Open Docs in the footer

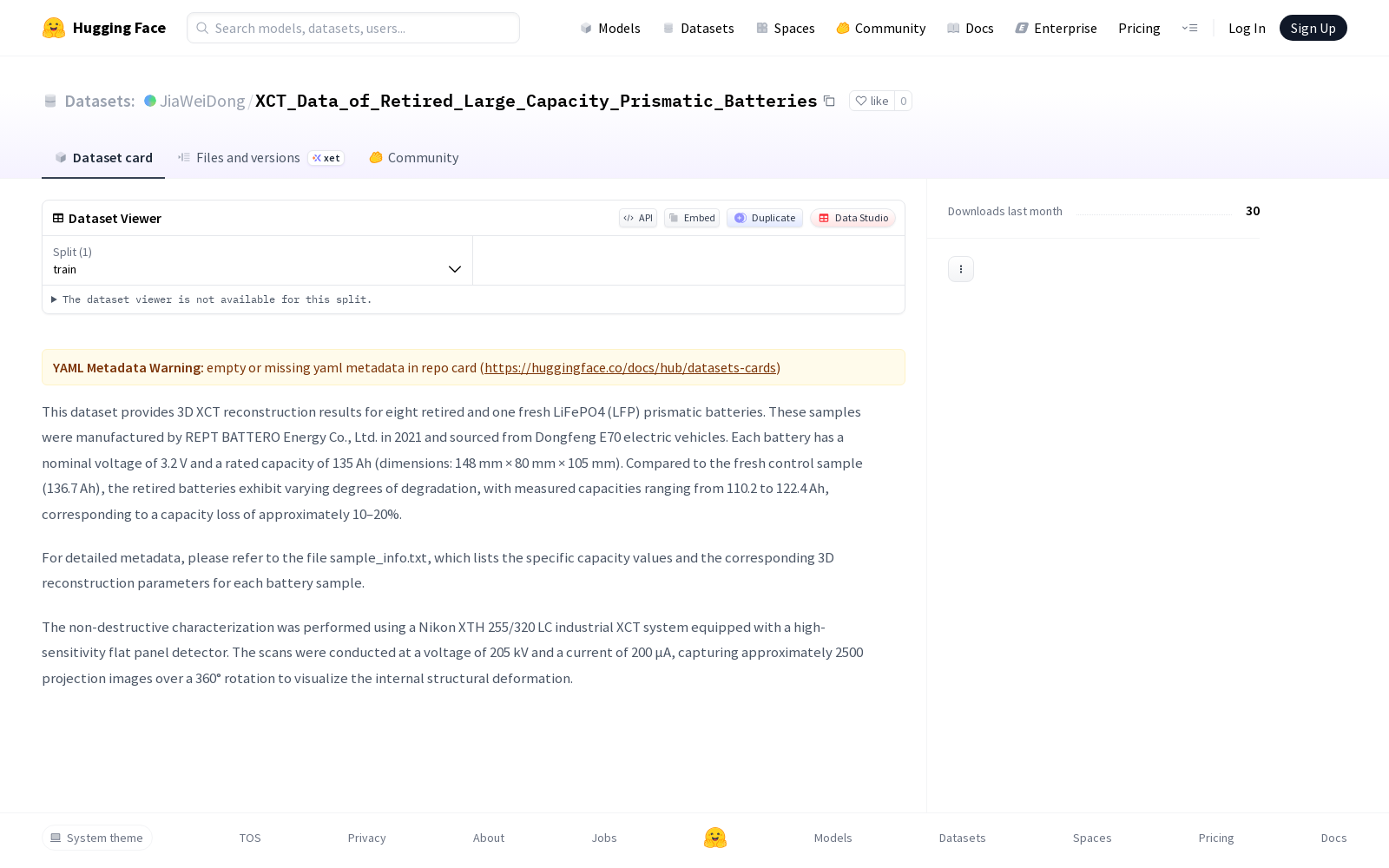1334,838
